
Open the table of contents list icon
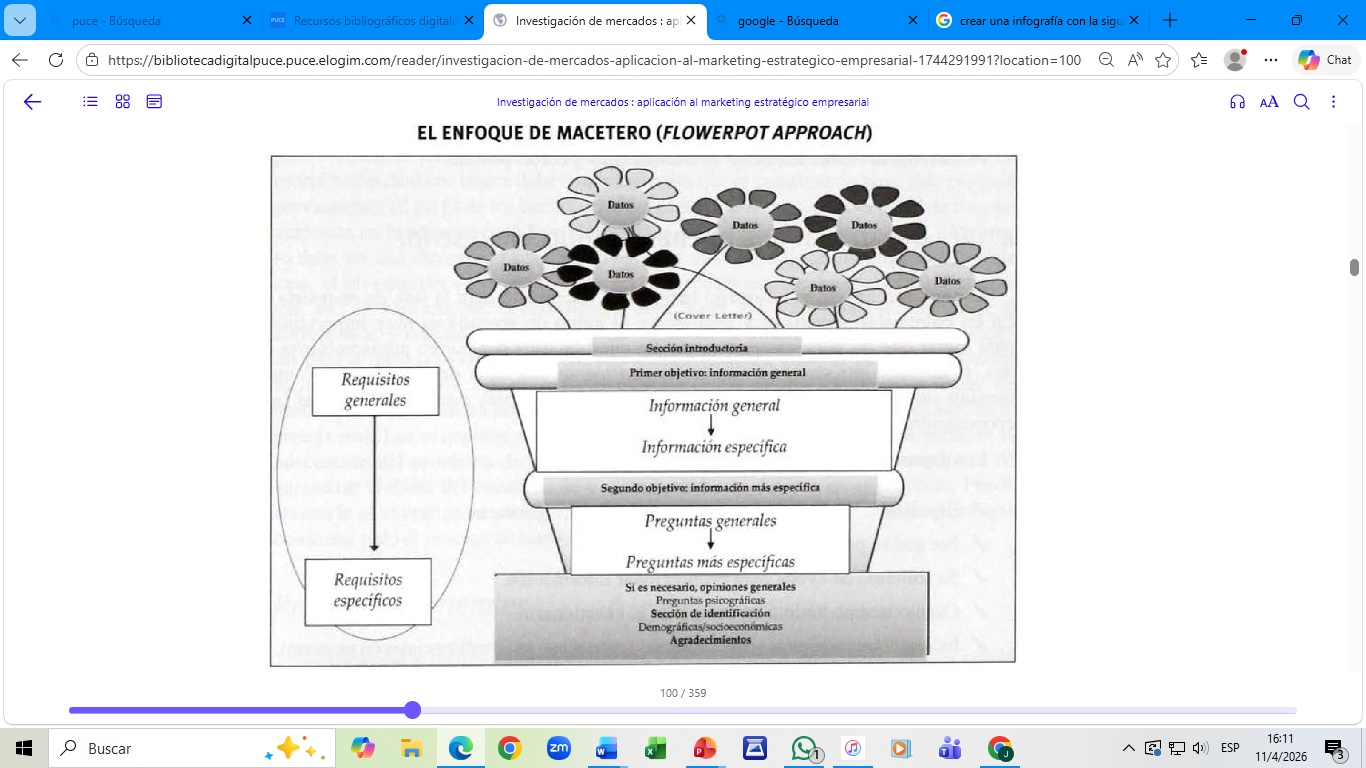pyautogui.click(x=91, y=101)
